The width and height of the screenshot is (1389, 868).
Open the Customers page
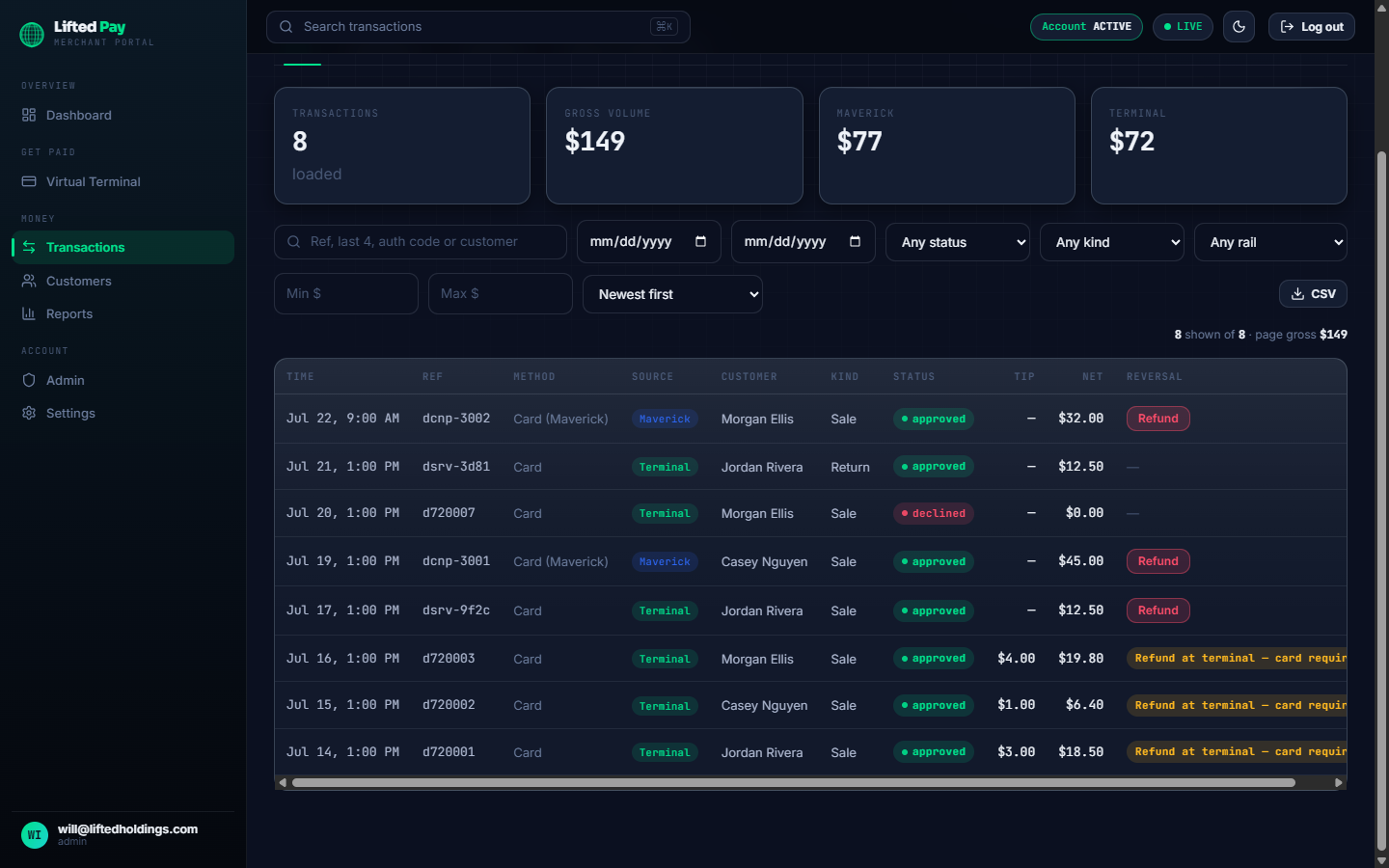point(123,281)
